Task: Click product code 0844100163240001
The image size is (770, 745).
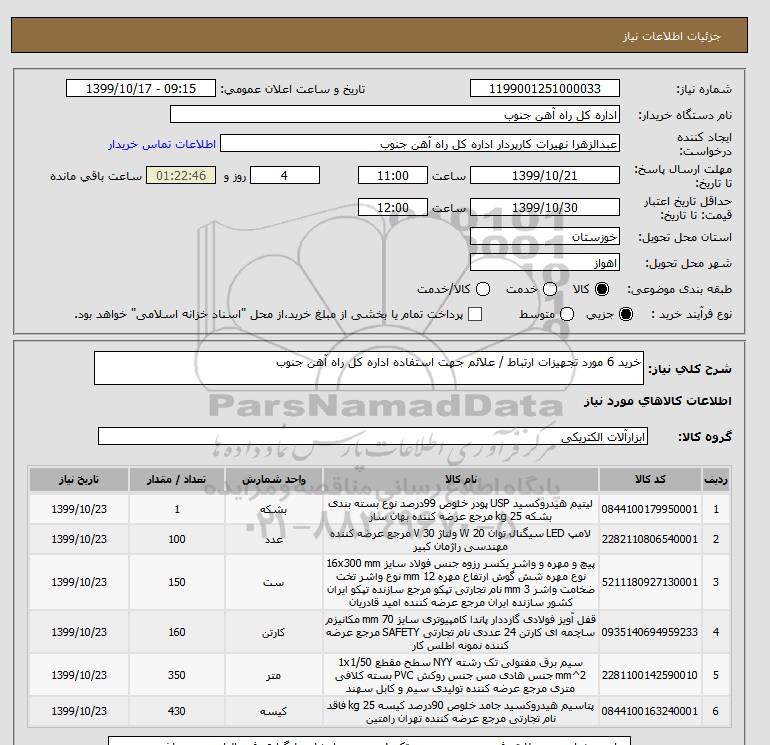Action: (650, 711)
